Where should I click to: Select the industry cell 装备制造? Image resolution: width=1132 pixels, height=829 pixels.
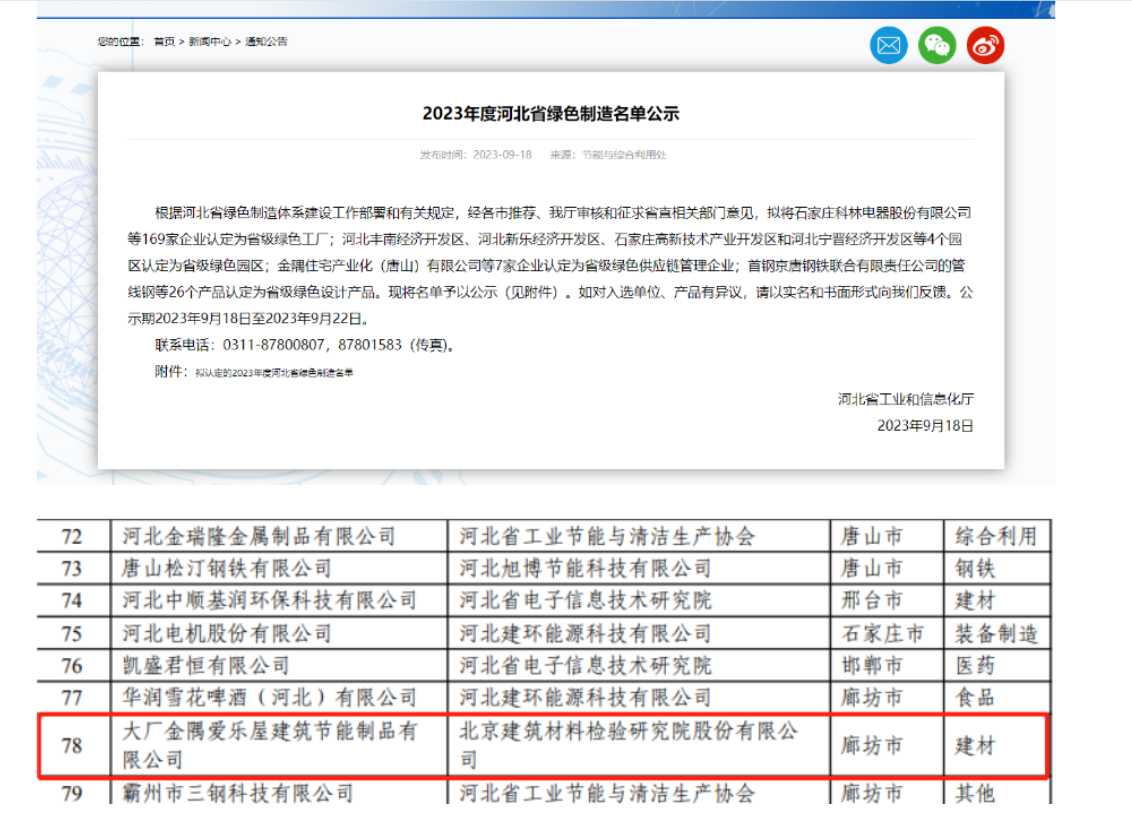(997, 633)
